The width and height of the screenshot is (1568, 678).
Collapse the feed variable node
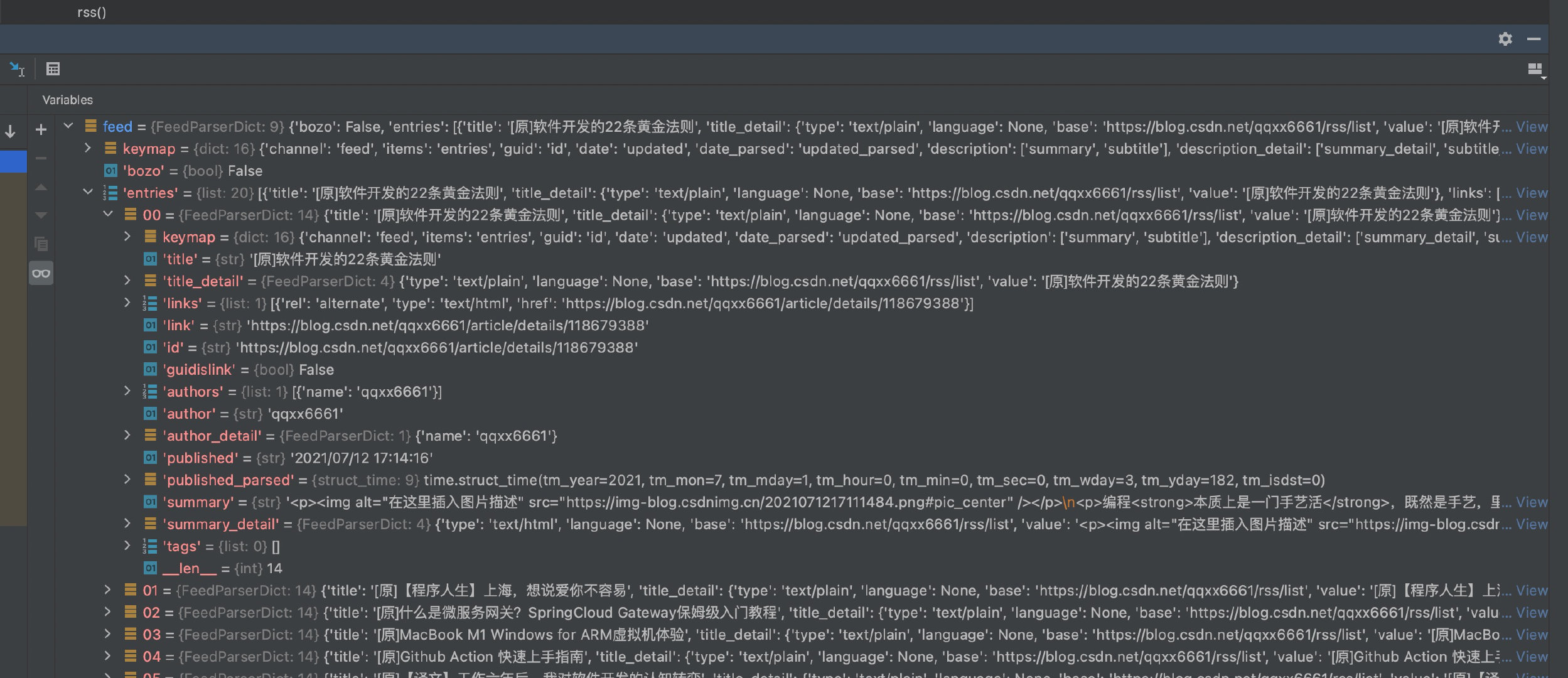(68, 126)
